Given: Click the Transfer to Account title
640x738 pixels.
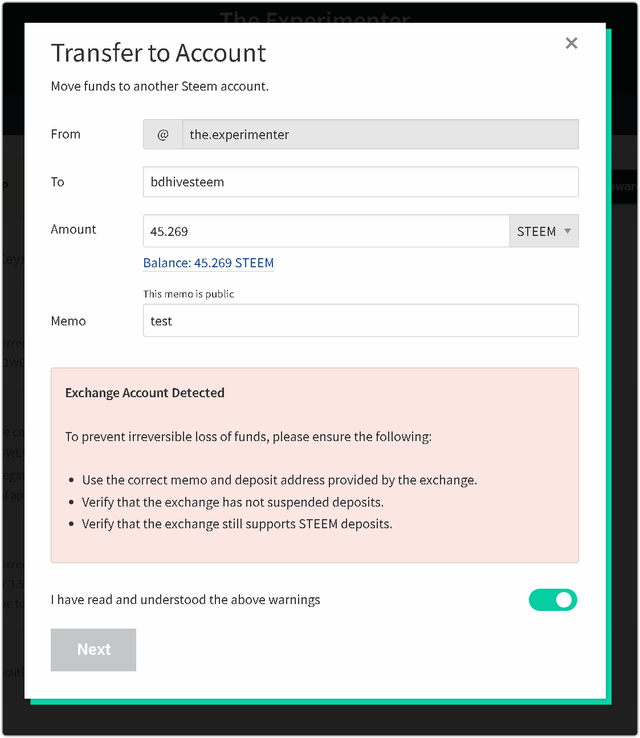Looking at the screenshot, I should coord(159,53).
